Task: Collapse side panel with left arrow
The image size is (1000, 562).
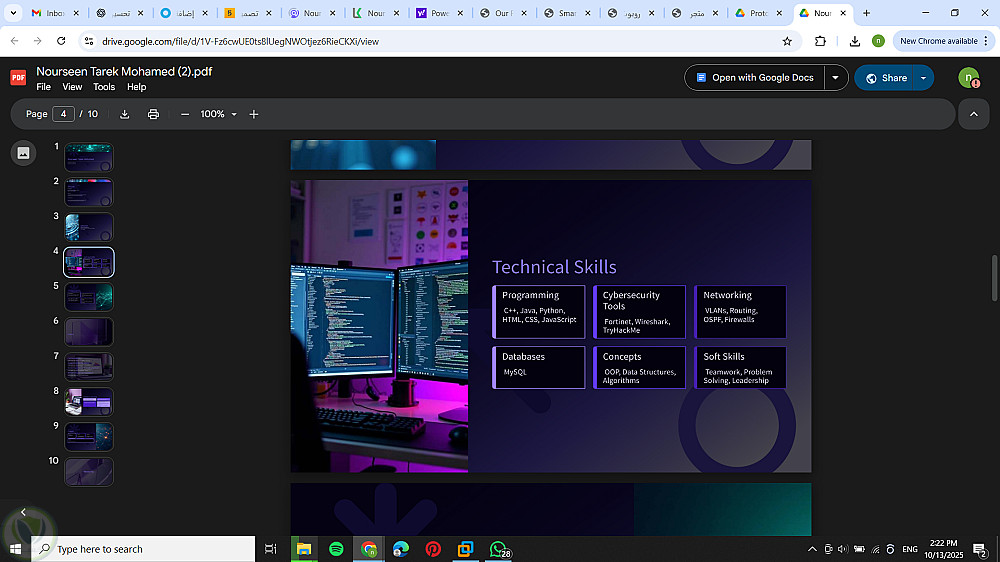Action: [x=23, y=512]
